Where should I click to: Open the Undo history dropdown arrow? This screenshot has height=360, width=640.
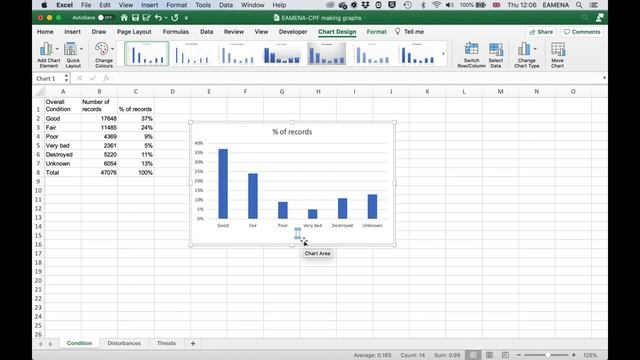tap(166, 18)
